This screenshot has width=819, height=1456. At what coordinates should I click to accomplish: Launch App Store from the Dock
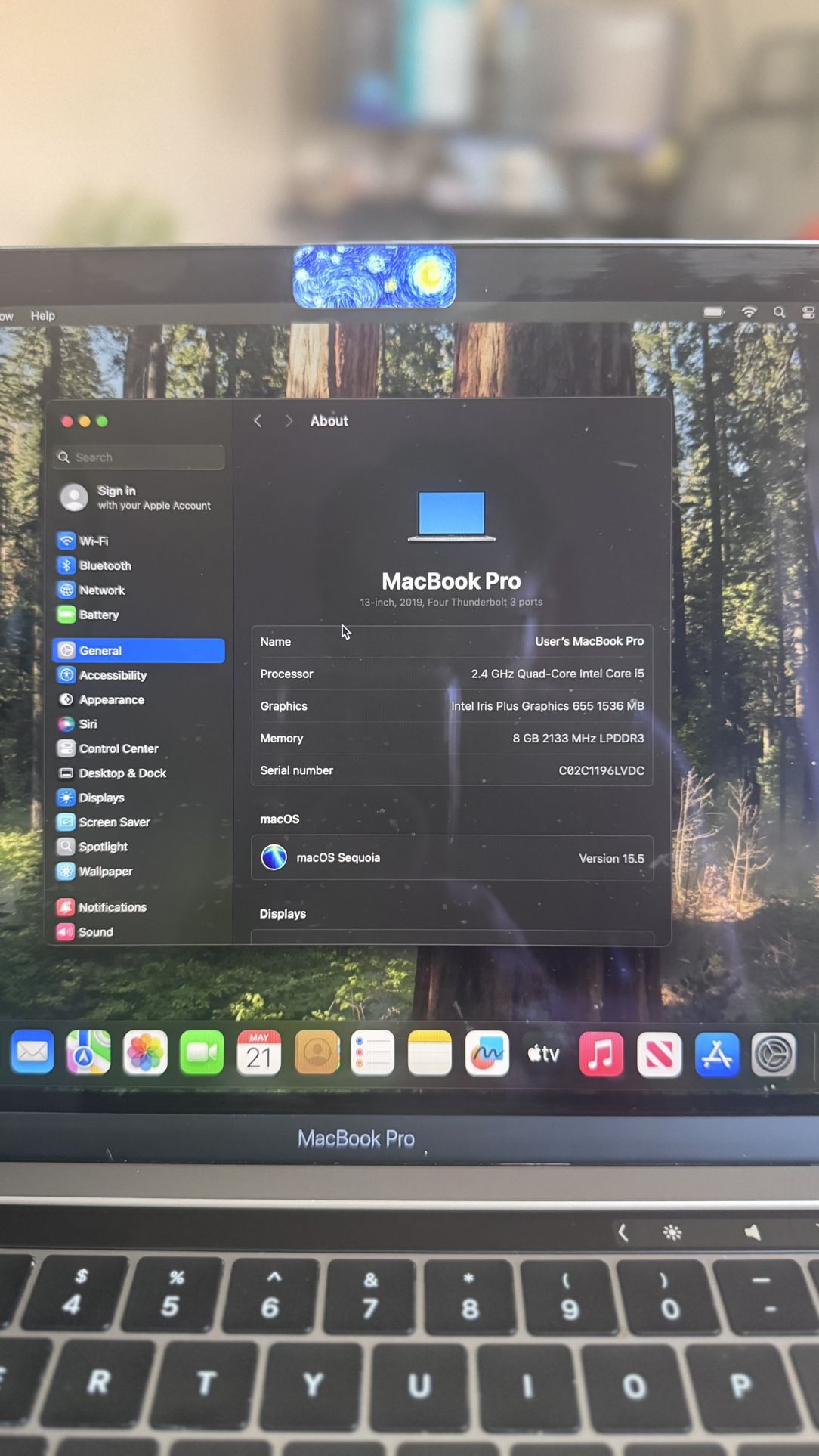point(716,1054)
